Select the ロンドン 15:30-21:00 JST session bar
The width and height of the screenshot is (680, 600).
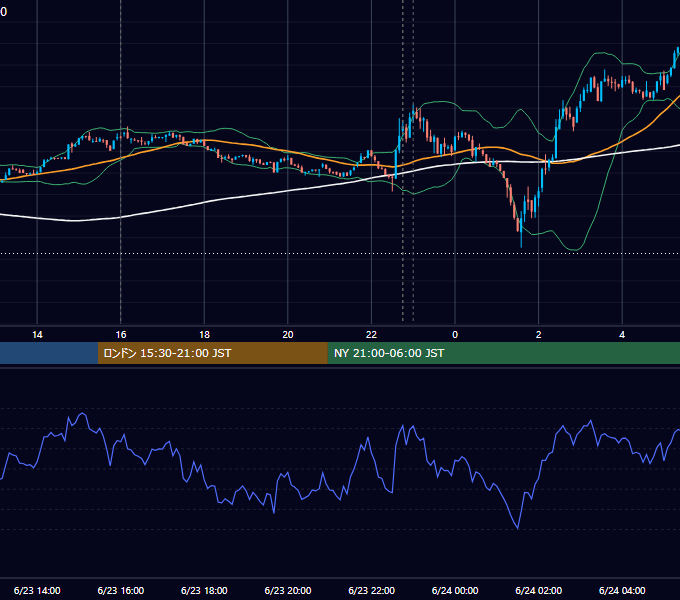pos(212,353)
